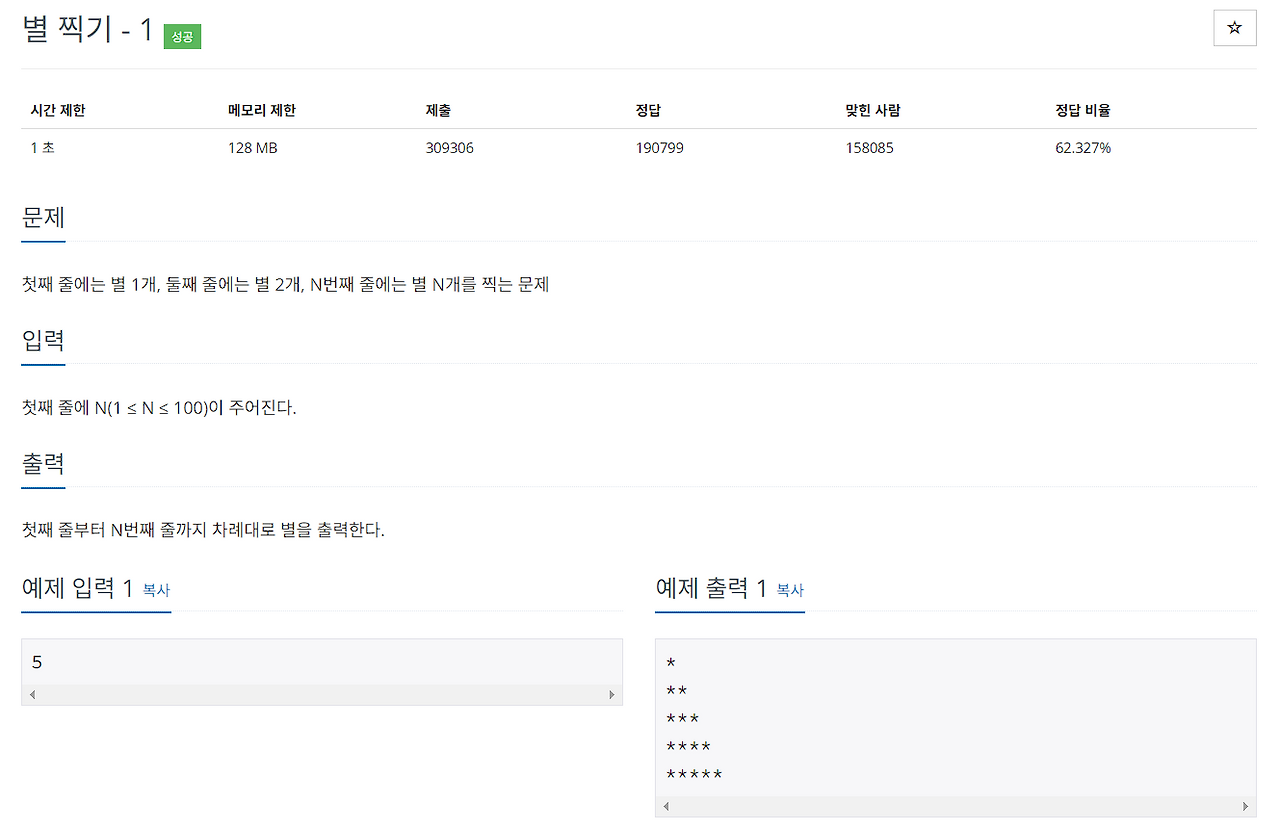Select the 문제 section heading
The width and height of the screenshot is (1280, 830).
[x=42, y=218]
